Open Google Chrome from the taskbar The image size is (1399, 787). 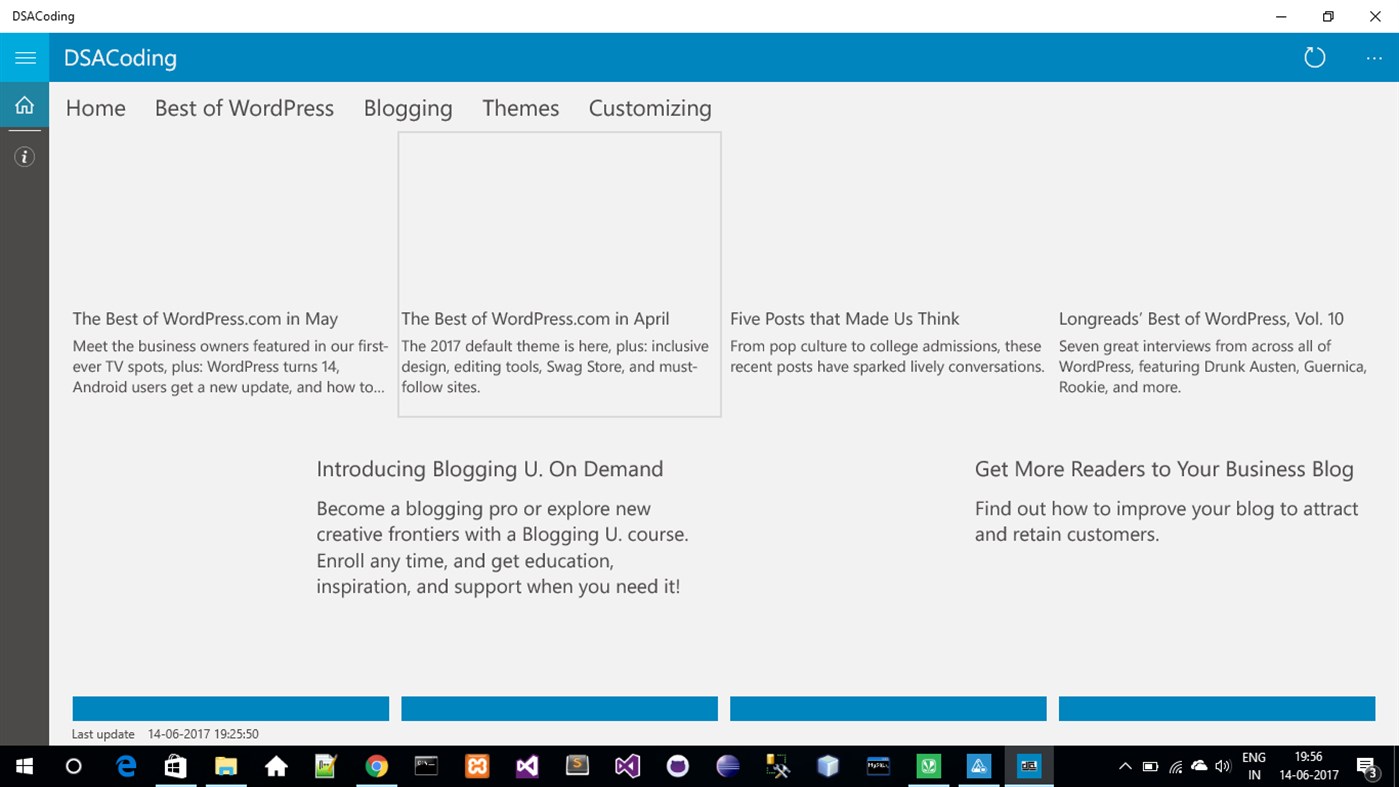click(x=376, y=766)
